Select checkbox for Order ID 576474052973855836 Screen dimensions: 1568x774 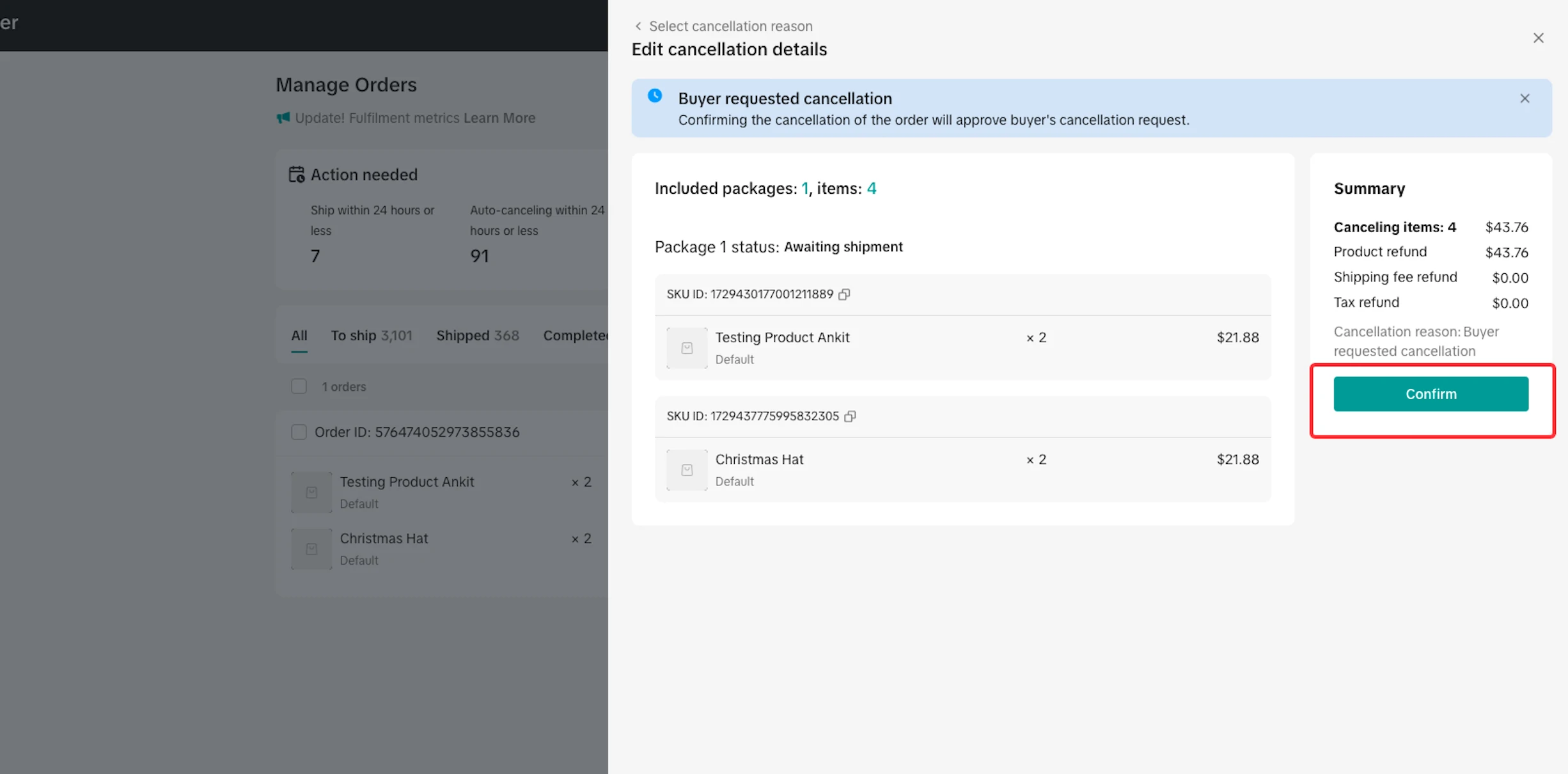[299, 432]
